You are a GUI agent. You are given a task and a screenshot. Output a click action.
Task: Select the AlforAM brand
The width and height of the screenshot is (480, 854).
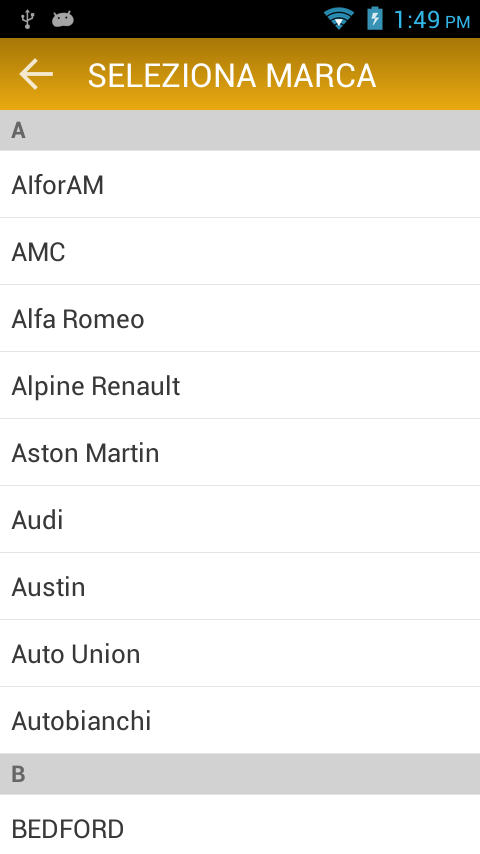240,184
